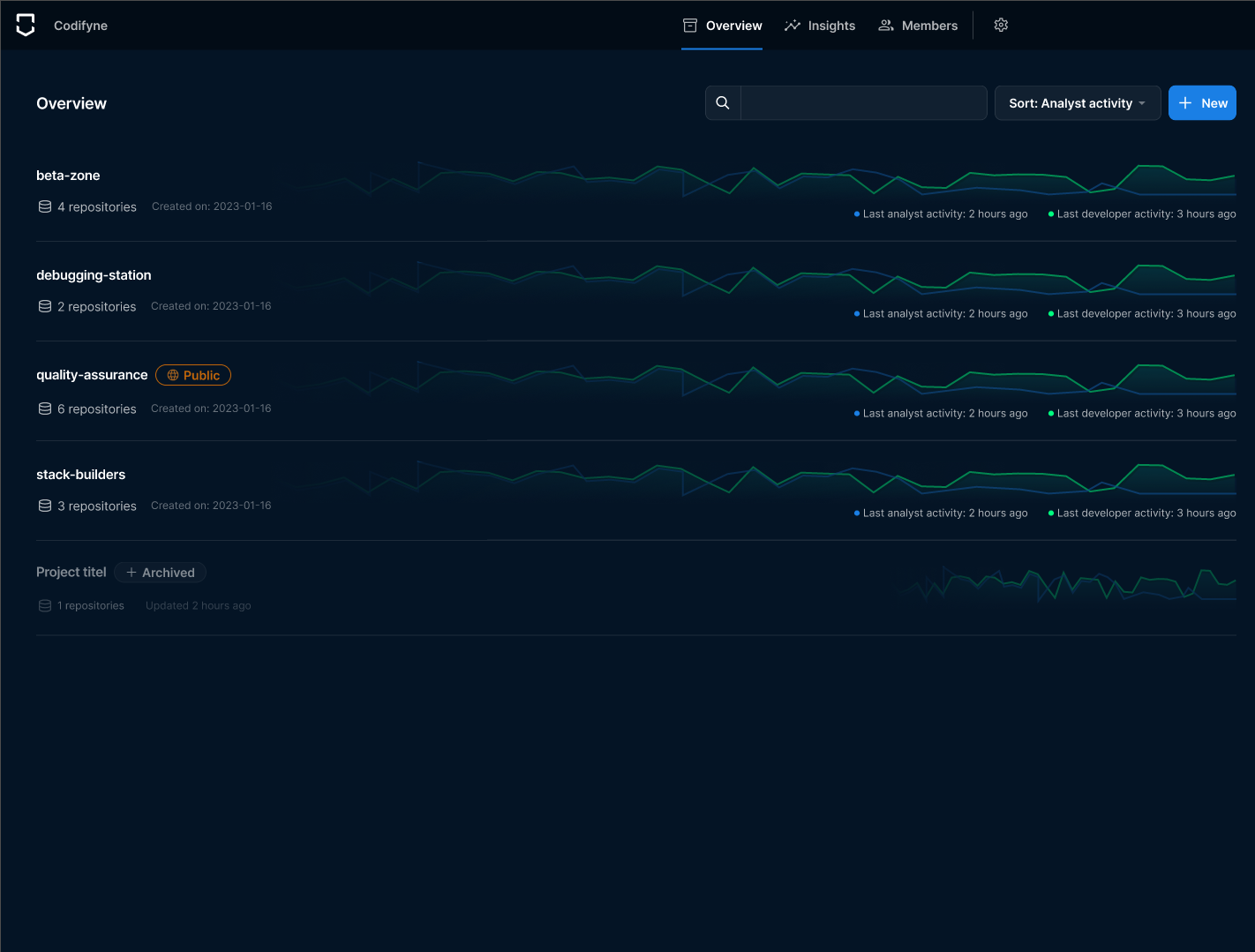Focus the project search input field
Viewport: 1255px width, 952px height.
(863, 103)
